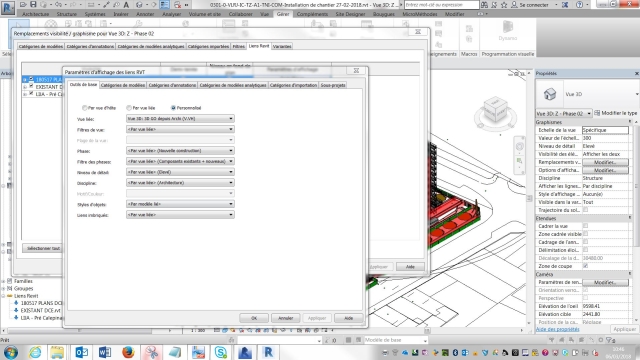The image size is (640, 360).
Task: Toggle the Zone de coupe checkbox
Action: tap(585, 266)
